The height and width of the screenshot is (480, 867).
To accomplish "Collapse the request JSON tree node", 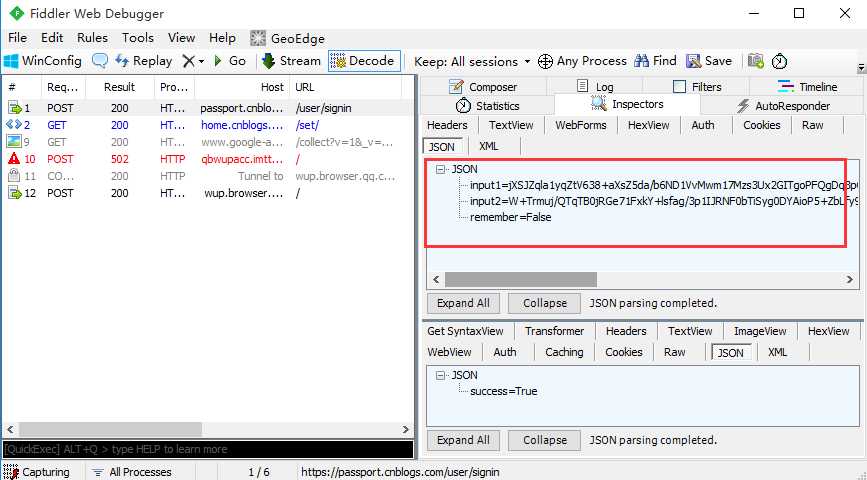I will [441, 169].
